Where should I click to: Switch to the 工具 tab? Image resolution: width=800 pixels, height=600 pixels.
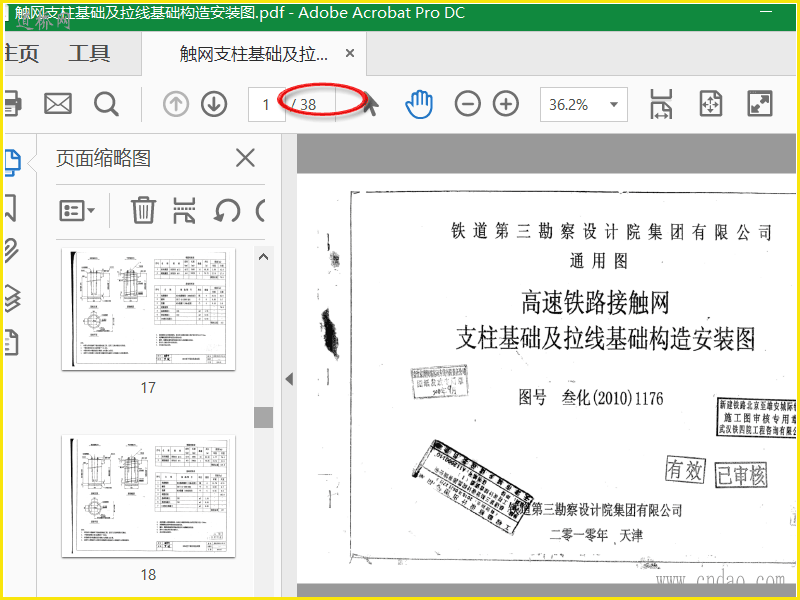coord(89,54)
